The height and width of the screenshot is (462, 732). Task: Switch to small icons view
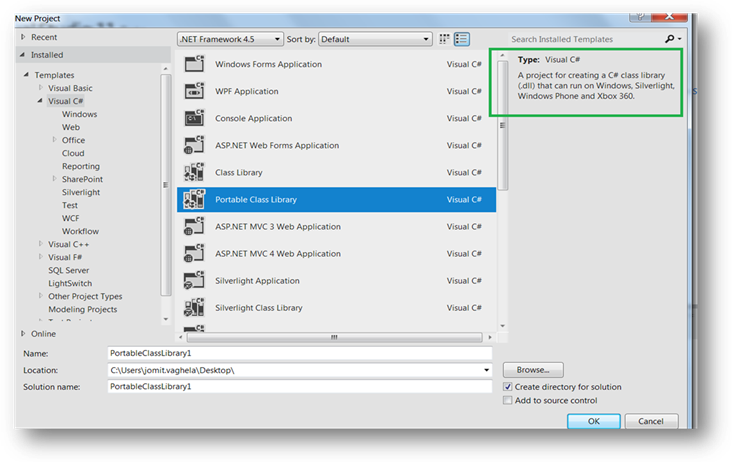(x=444, y=39)
